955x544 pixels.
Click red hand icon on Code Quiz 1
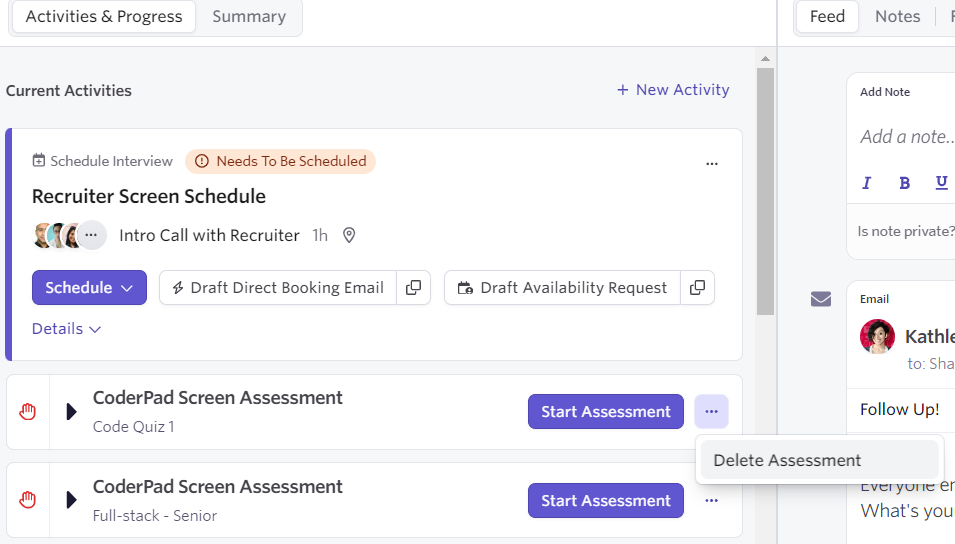[28, 412]
